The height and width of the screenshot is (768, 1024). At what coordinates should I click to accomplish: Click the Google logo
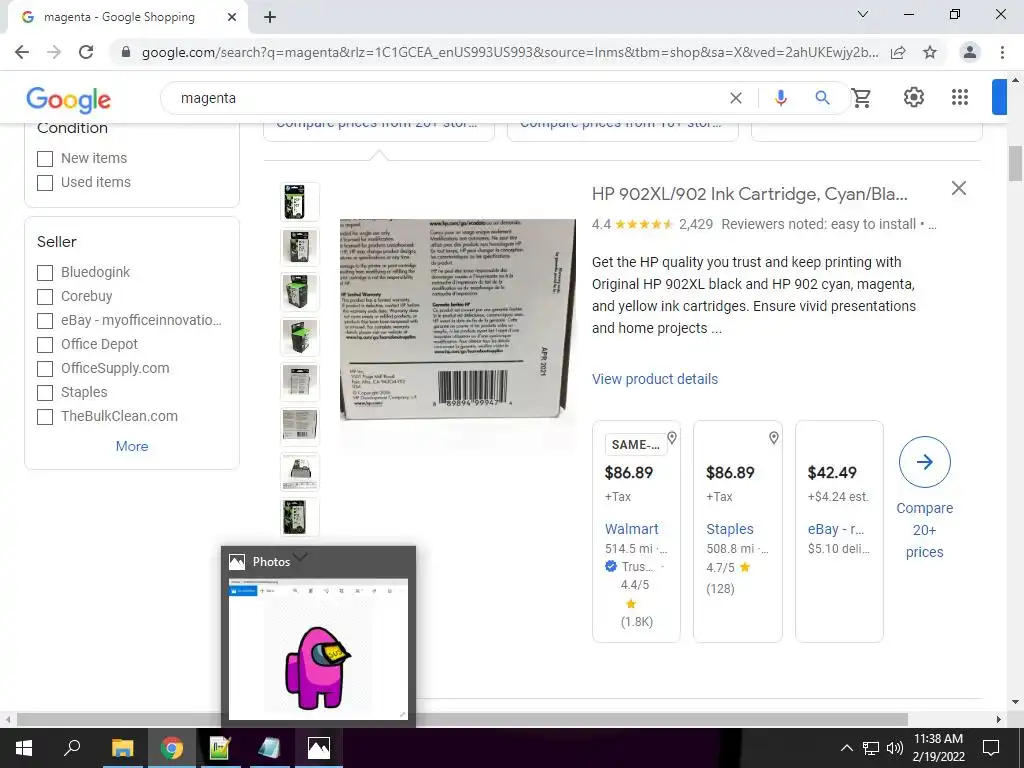(69, 99)
